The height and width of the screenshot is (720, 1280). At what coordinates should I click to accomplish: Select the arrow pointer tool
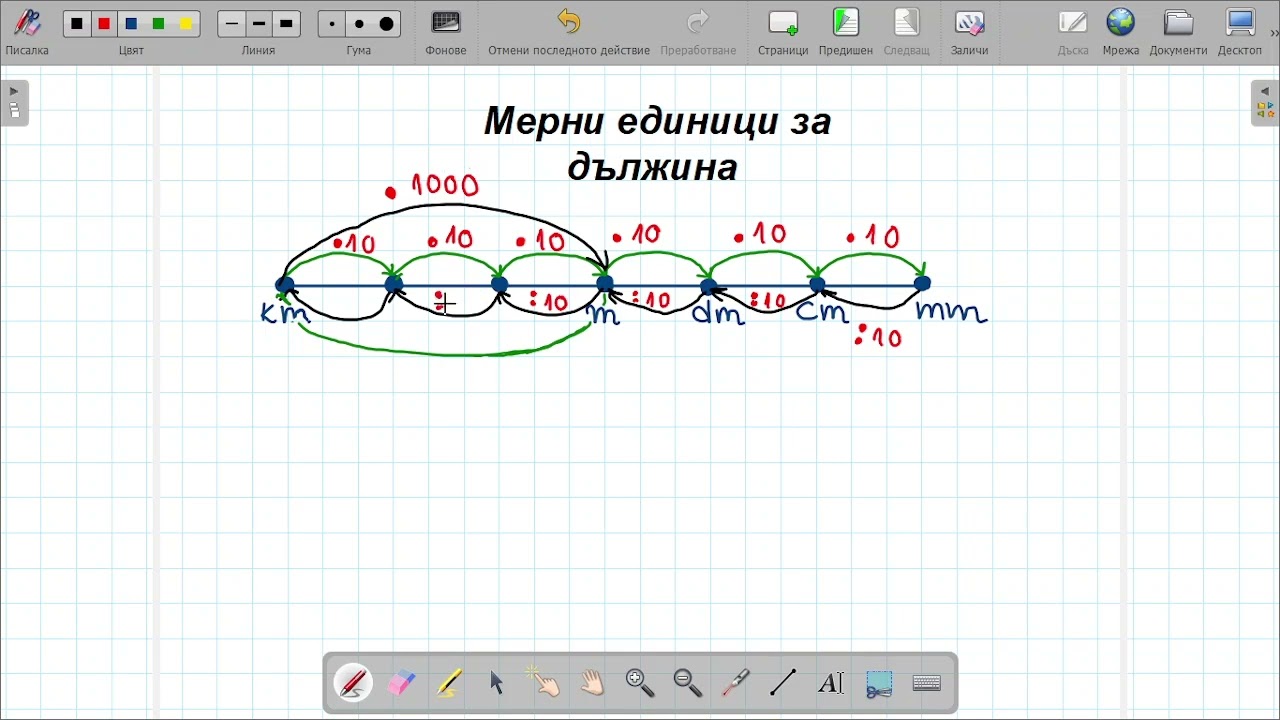pyautogui.click(x=497, y=683)
